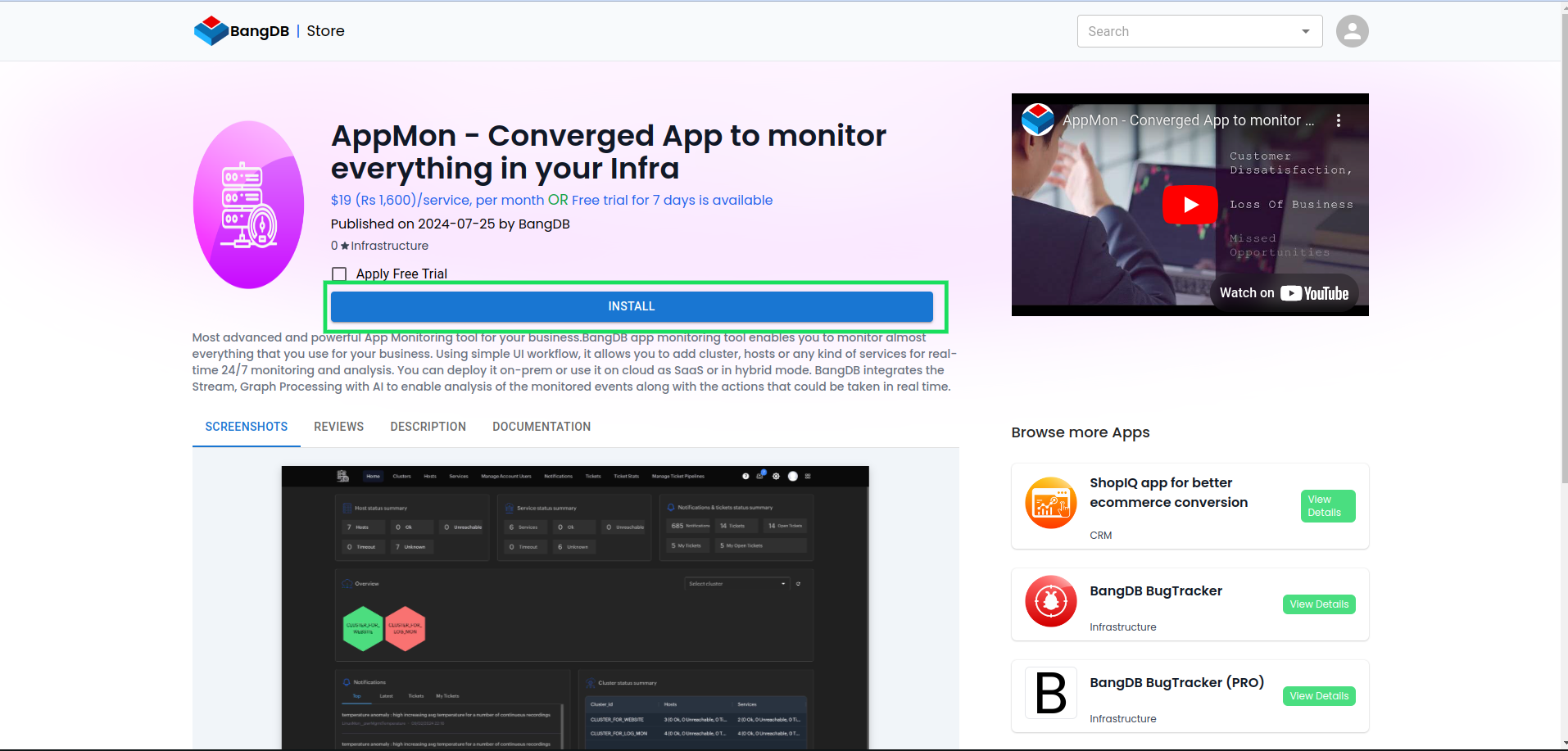Click the BangDB logo icon
This screenshot has width=1568, height=751.
click(211, 31)
